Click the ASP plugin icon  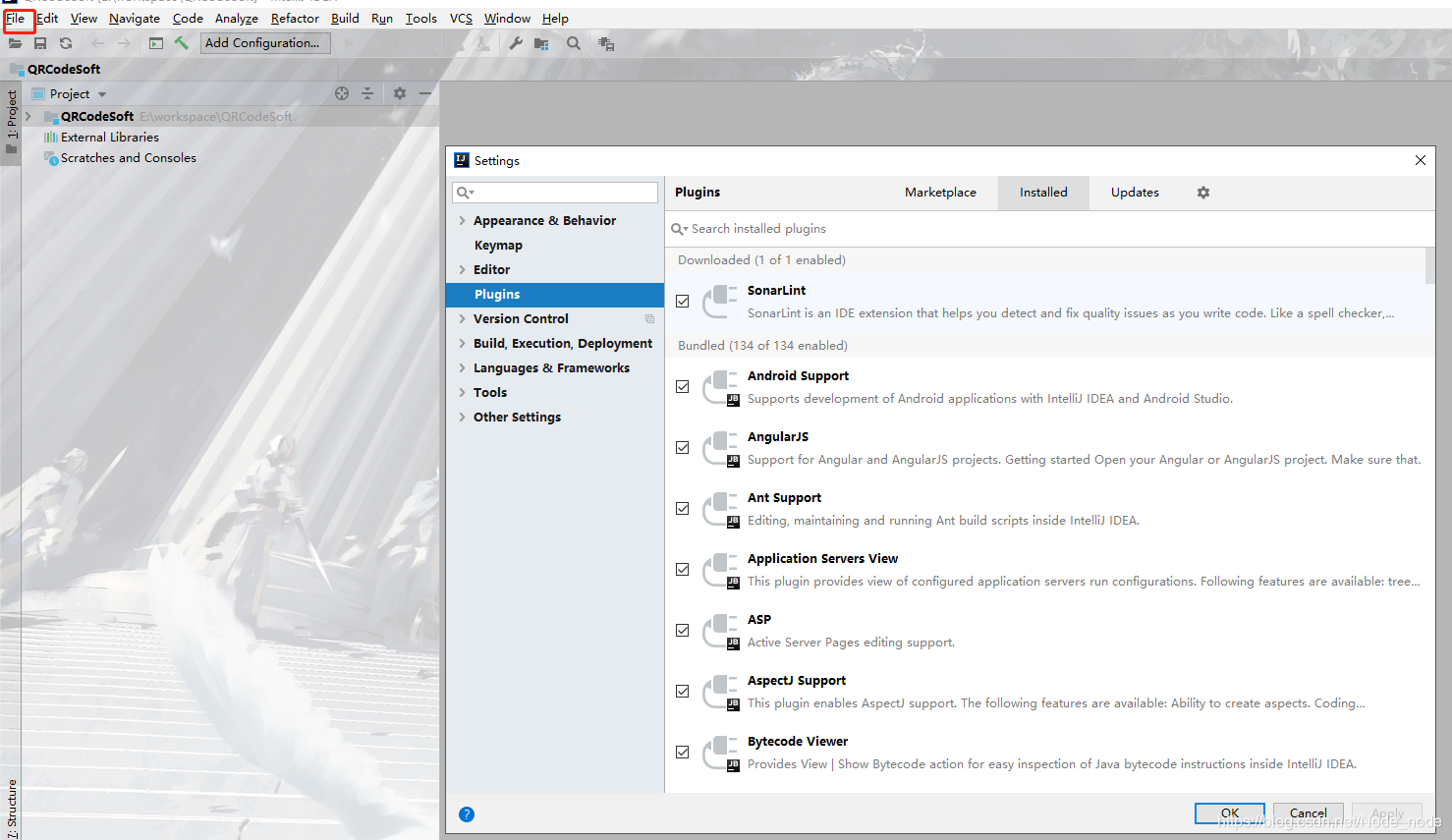[720, 631]
